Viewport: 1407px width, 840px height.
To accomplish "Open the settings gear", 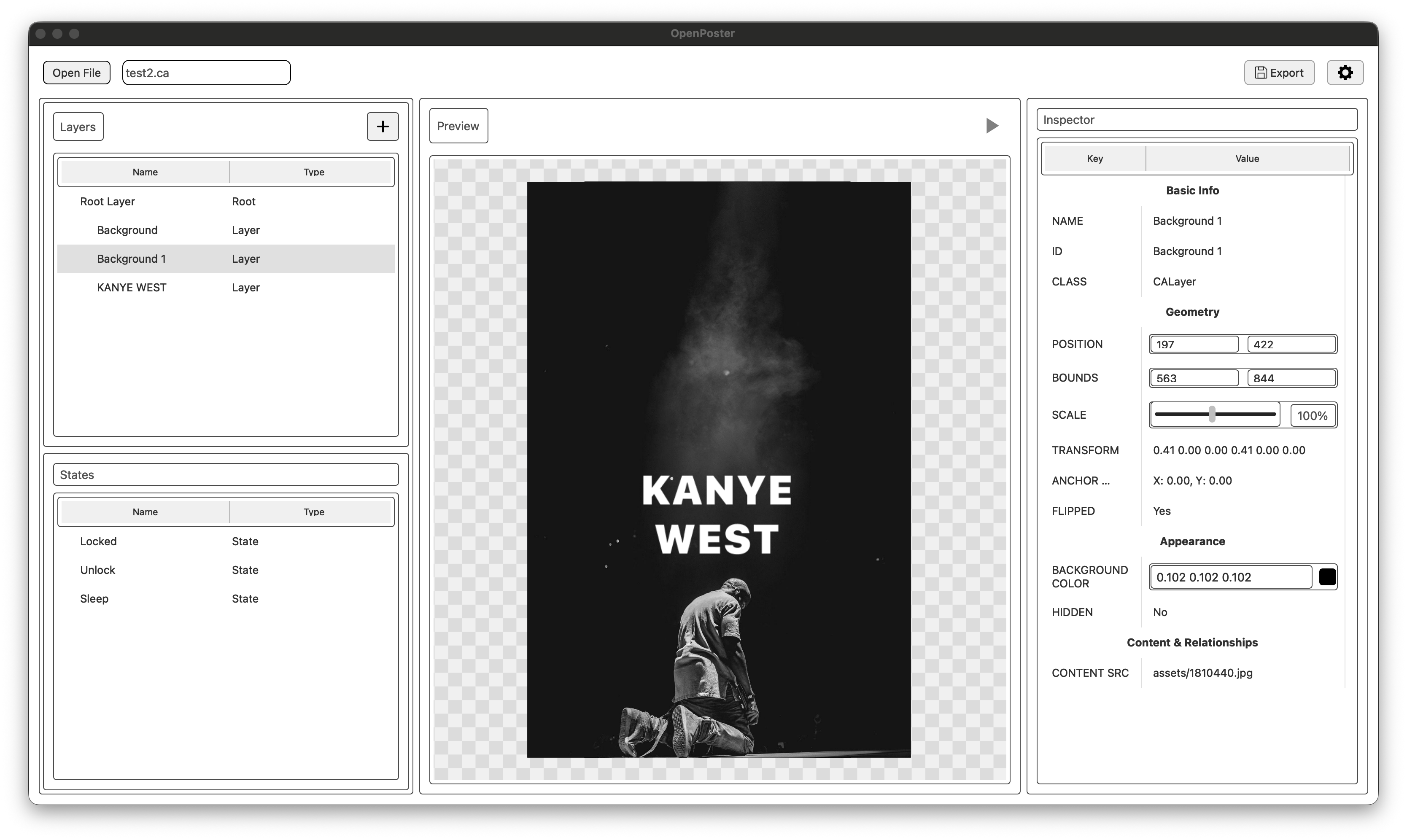I will [x=1346, y=73].
